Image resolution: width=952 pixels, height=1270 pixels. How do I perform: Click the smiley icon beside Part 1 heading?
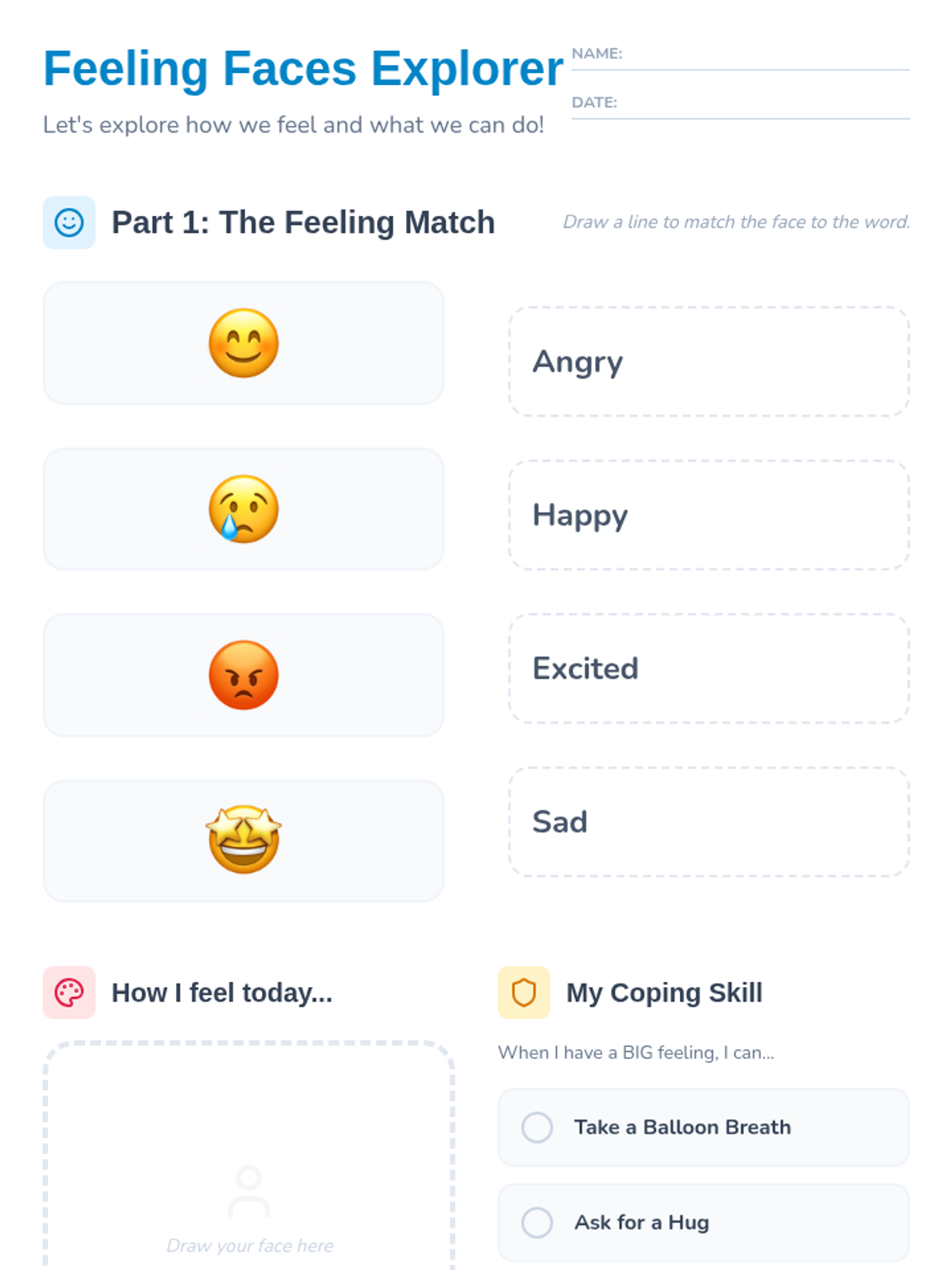(69, 223)
